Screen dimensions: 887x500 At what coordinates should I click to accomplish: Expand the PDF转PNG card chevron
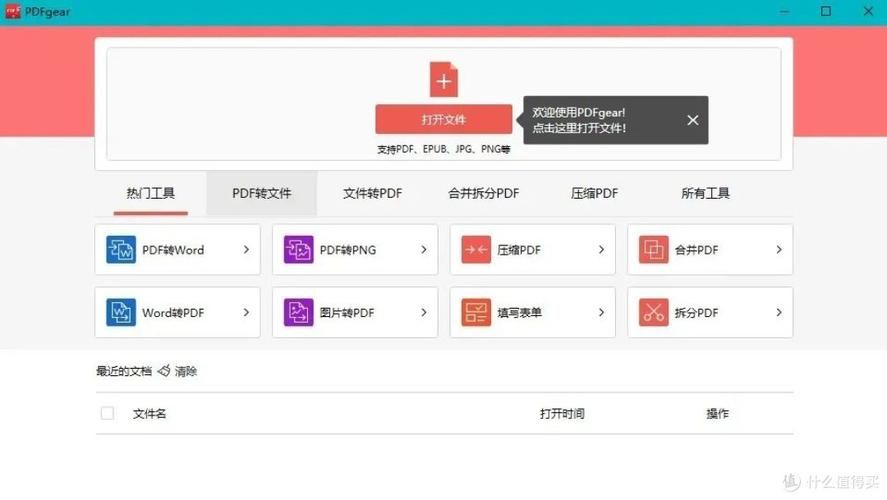(x=424, y=249)
